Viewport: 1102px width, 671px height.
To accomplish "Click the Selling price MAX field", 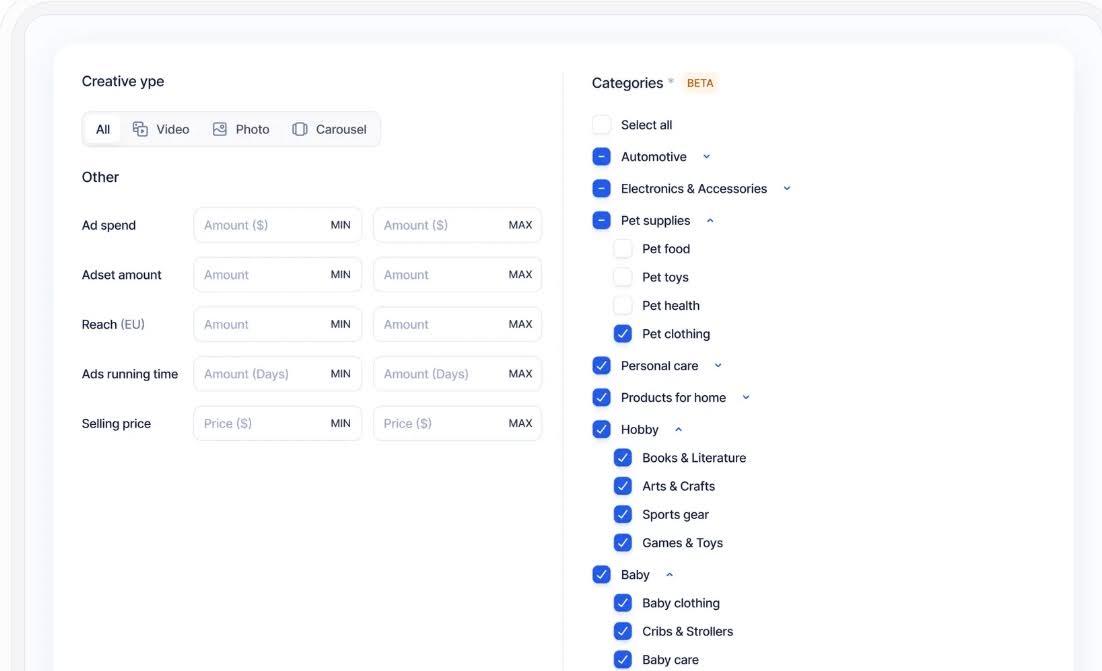I will point(457,422).
